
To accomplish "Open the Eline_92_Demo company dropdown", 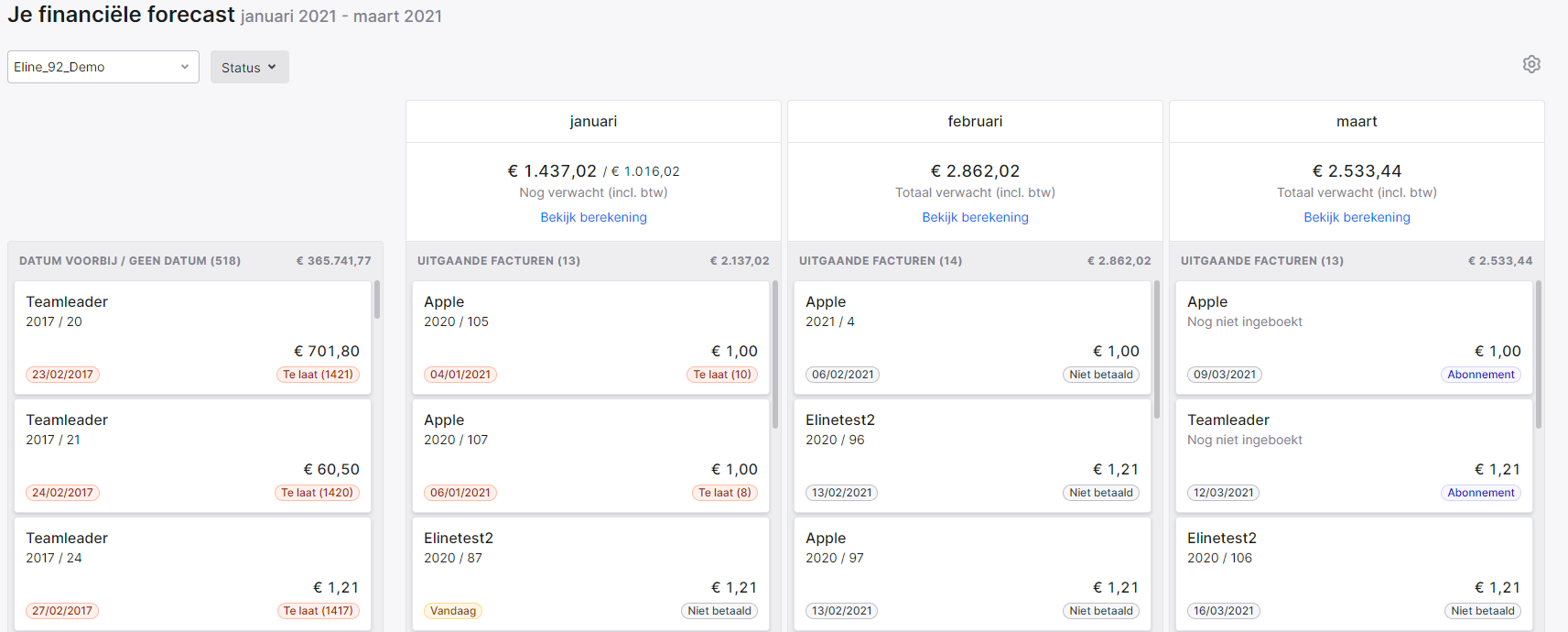I will (103, 67).
